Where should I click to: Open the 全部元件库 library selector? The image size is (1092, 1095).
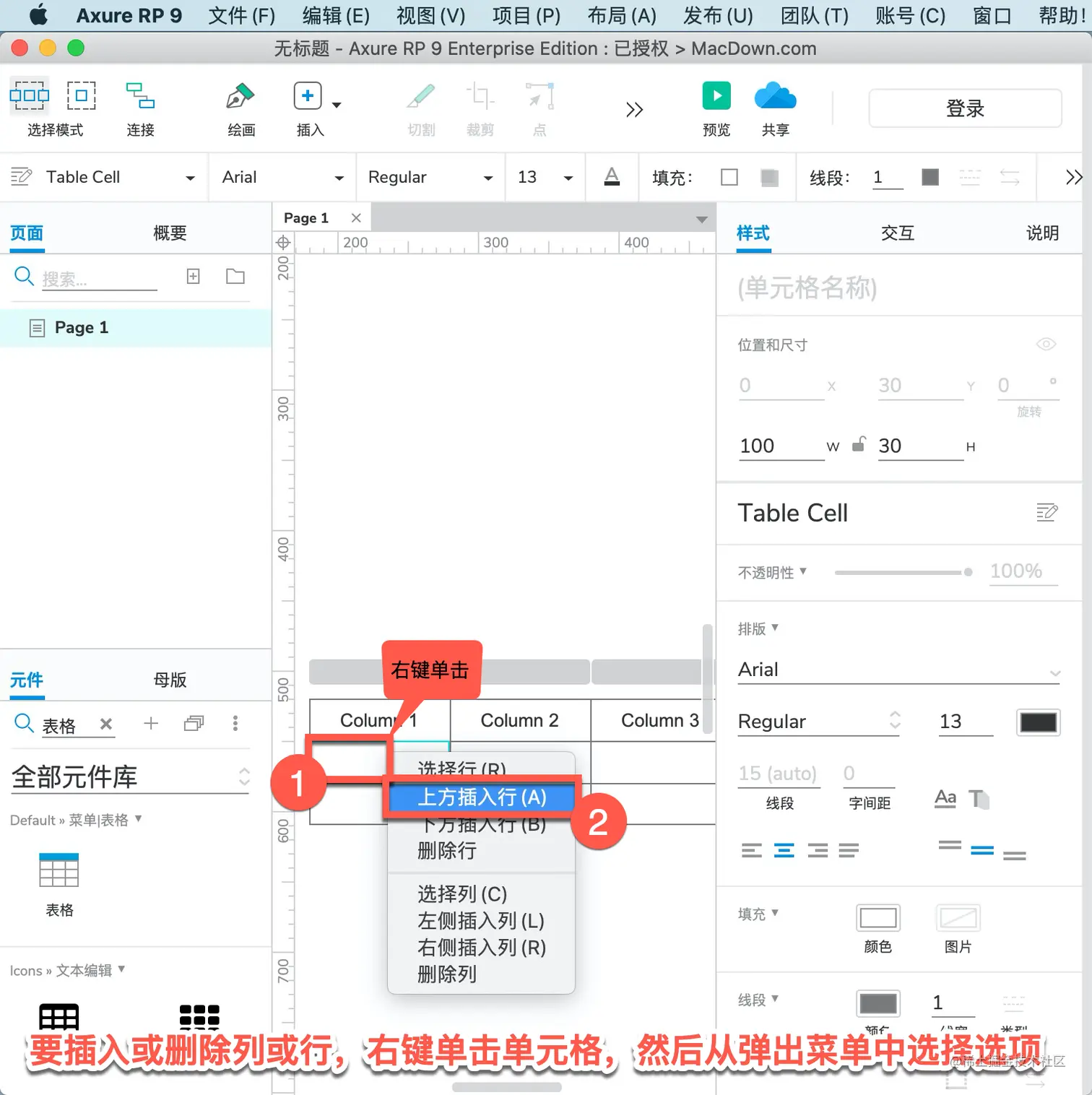pos(131,777)
